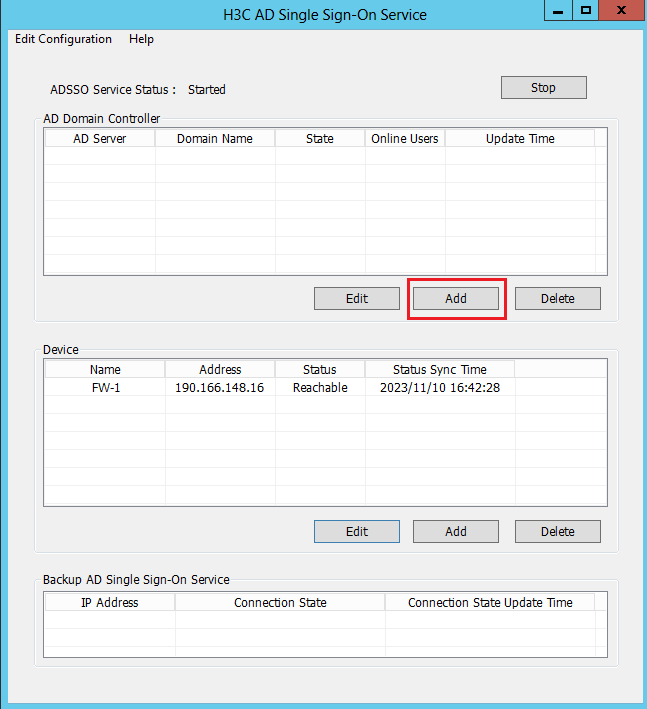Click Connection State Update Time column header
647x709 pixels.
(490, 603)
